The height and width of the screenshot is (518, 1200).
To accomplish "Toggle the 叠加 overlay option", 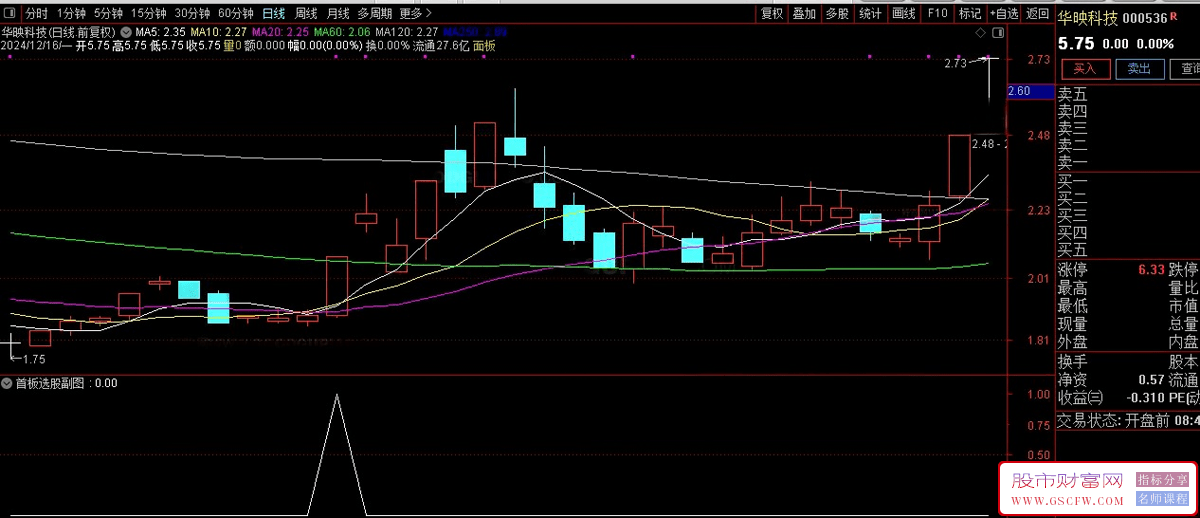I will pos(804,14).
